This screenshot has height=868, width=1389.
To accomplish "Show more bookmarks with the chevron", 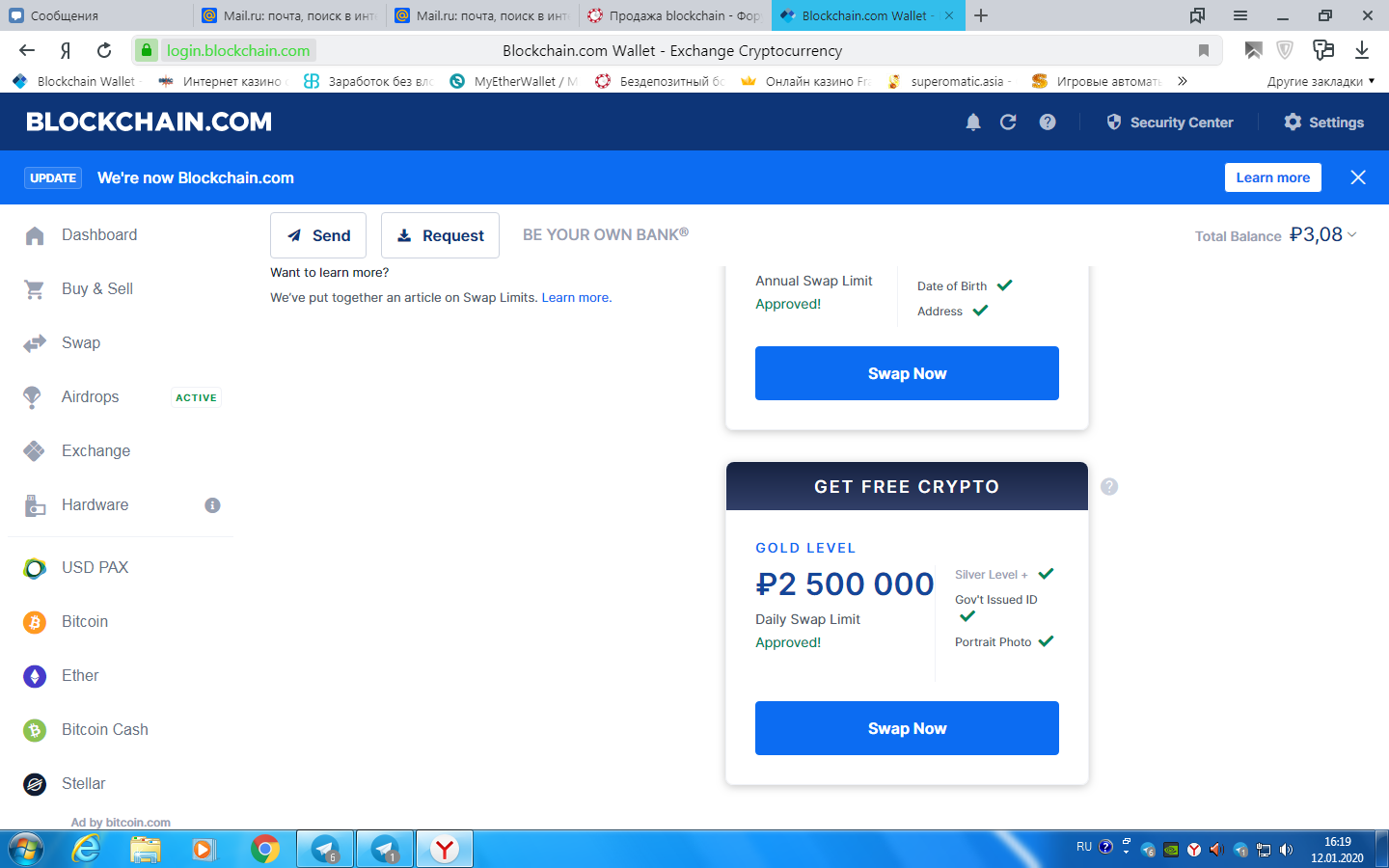I will [1183, 81].
